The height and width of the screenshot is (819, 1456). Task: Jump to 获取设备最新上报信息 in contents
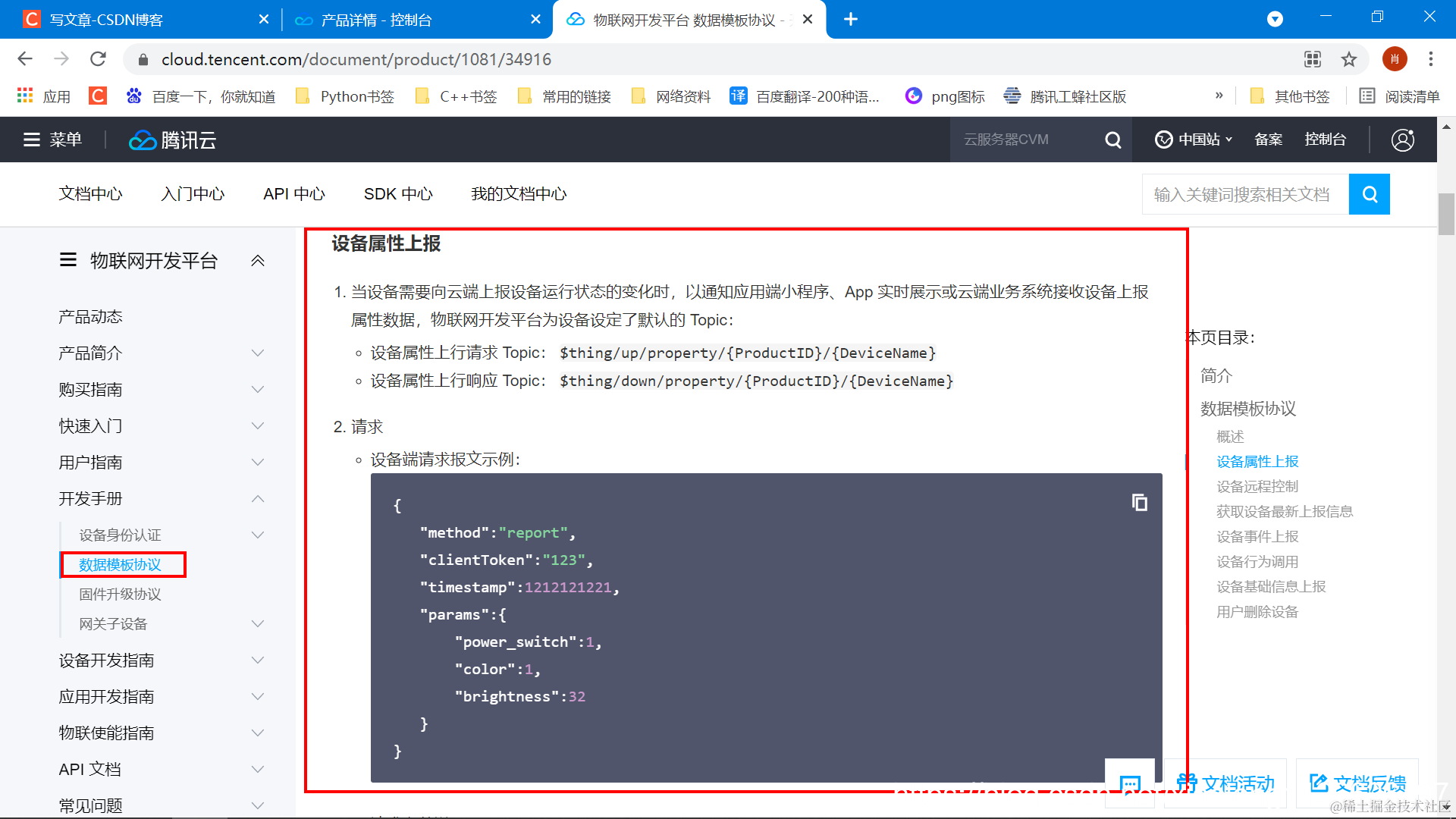[x=1285, y=512]
